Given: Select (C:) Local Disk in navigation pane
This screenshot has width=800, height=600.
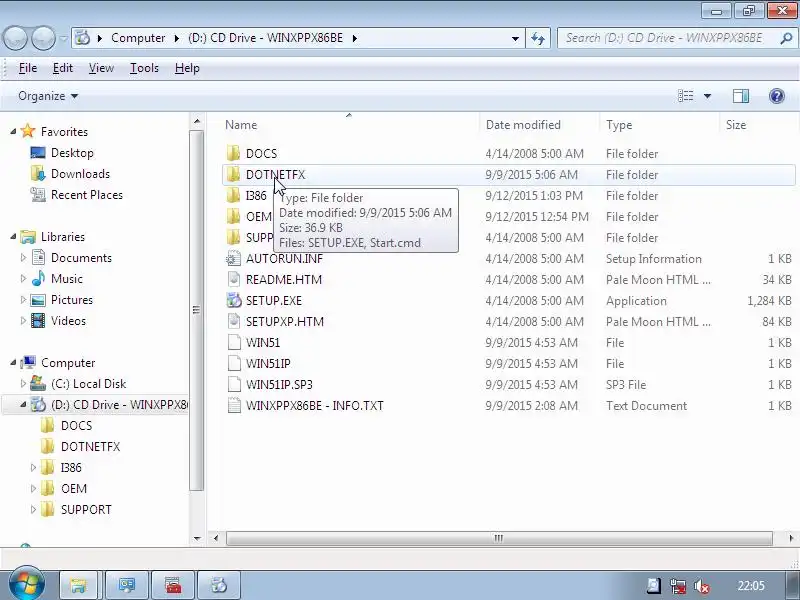Looking at the screenshot, I should coord(88,384).
